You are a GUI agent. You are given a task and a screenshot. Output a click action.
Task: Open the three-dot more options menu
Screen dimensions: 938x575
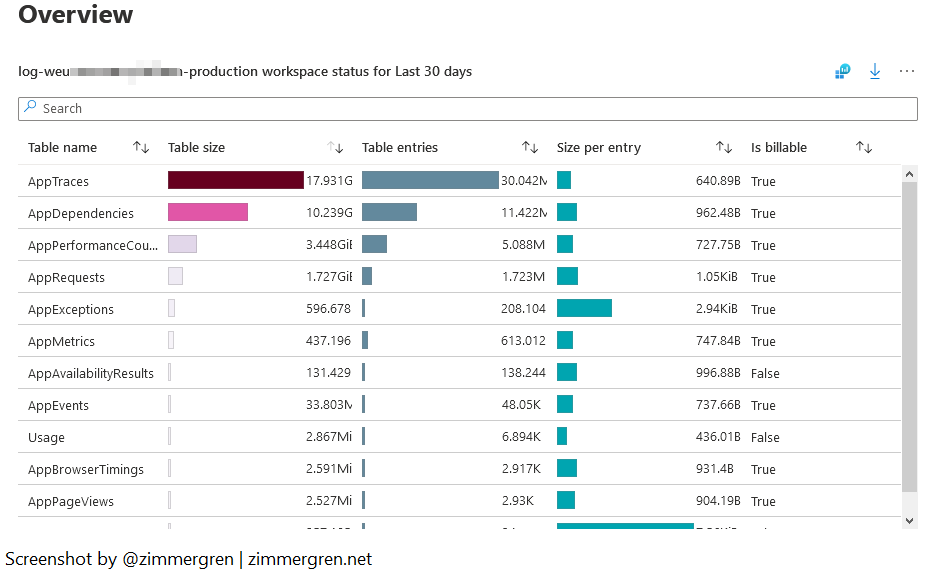[x=907, y=71]
